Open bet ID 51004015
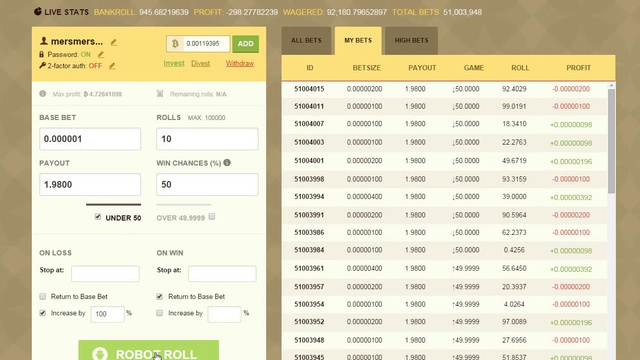The width and height of the screenshot is (640, 360). (x=309, y=89)
